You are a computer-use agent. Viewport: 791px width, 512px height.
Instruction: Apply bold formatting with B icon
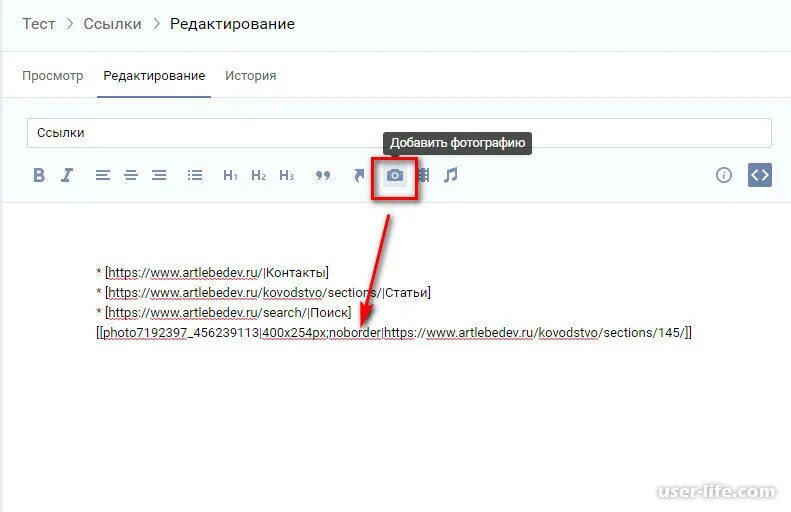click(39, 175)
